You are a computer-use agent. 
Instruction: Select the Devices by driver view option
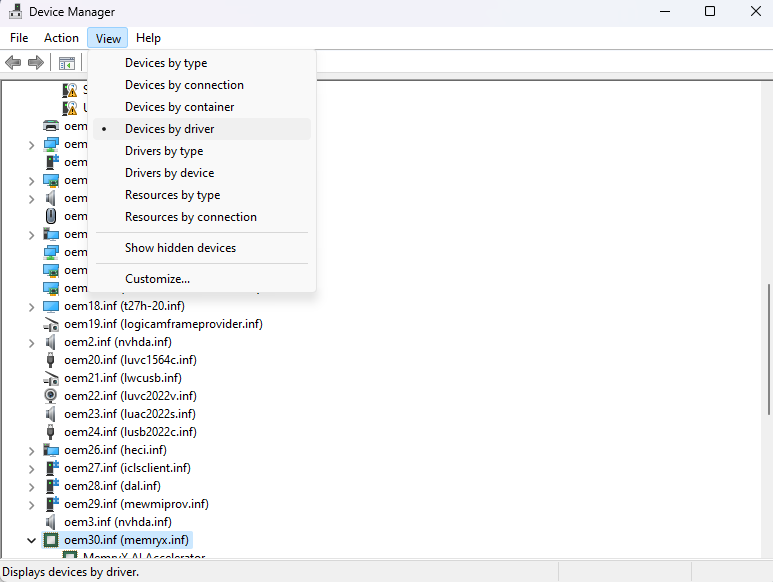(169, 129)
